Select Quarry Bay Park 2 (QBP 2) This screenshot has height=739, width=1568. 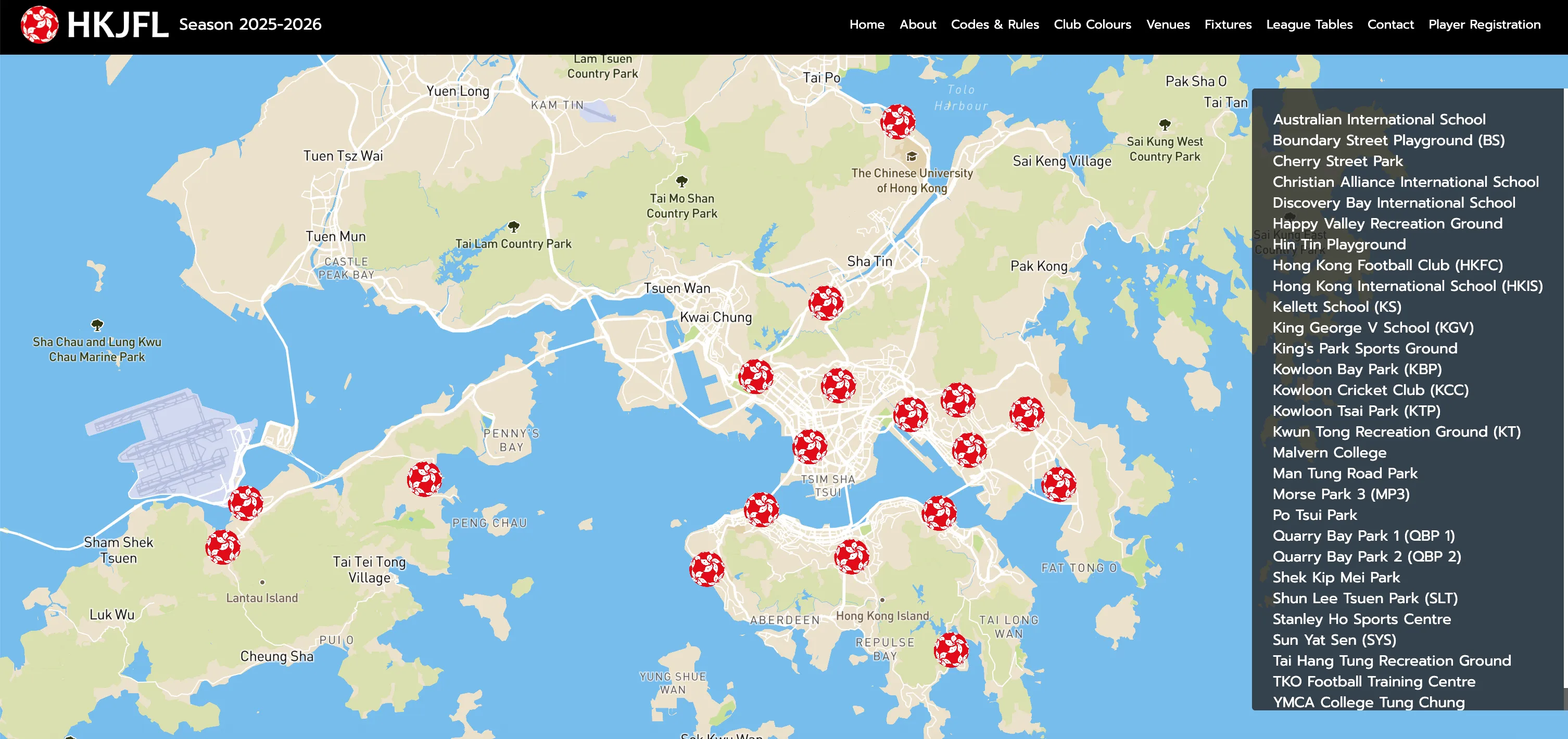coord(1367,556)
